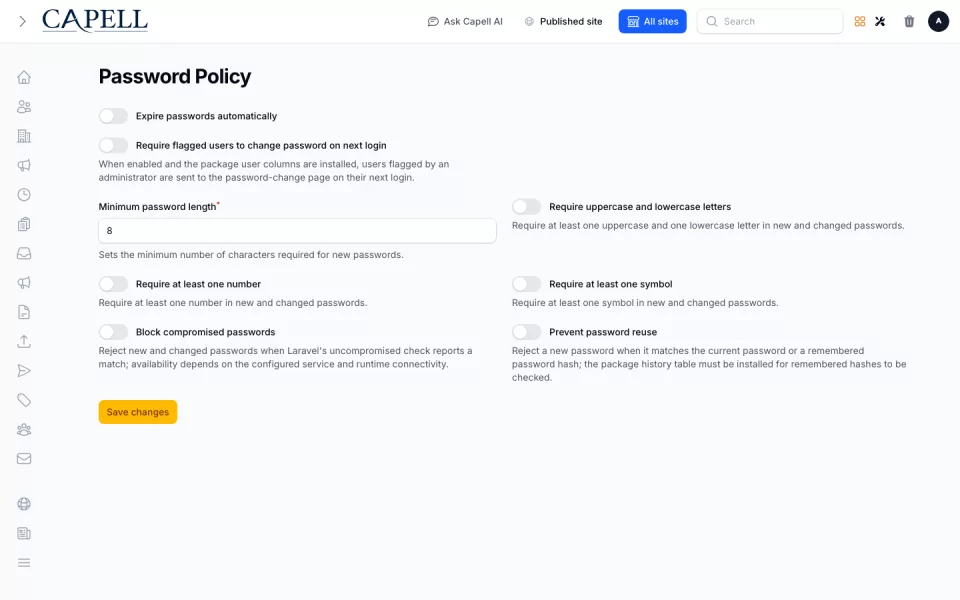Click the orange grid icon in the top bar
The height and width of the screenshot is (600, 960).
[860, 21]
